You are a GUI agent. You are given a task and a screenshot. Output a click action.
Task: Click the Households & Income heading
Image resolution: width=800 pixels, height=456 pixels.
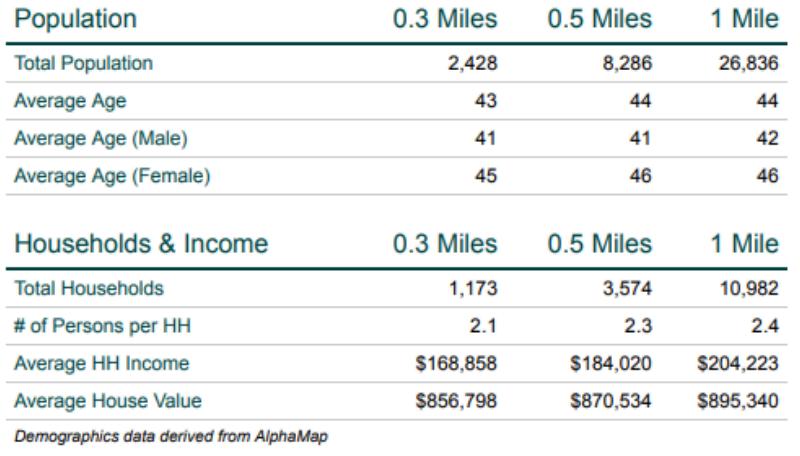pyautogui.click(x=141, y=243)
